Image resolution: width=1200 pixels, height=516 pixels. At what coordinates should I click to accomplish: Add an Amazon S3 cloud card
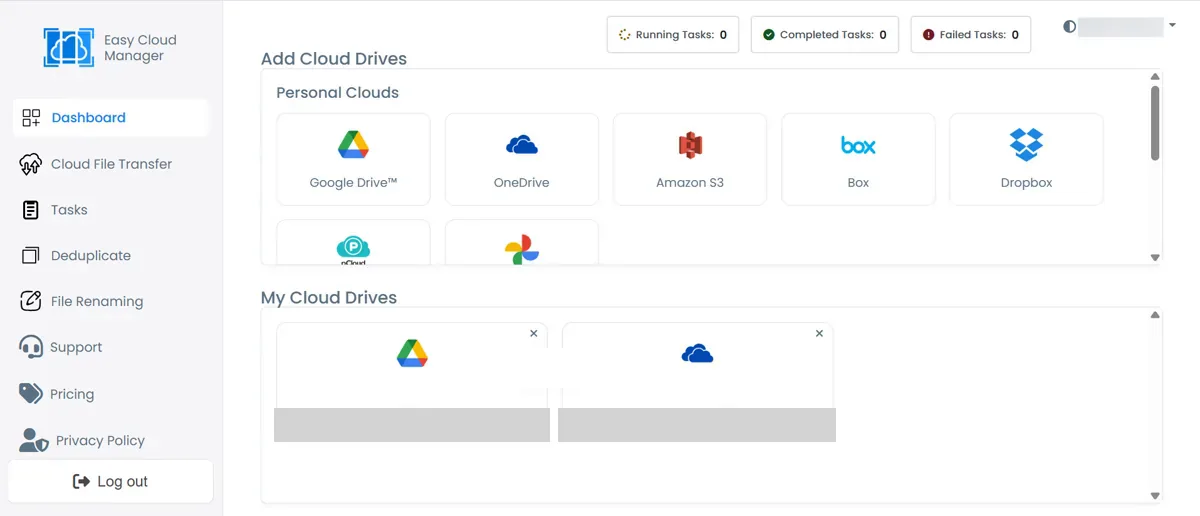click(690, 159)
